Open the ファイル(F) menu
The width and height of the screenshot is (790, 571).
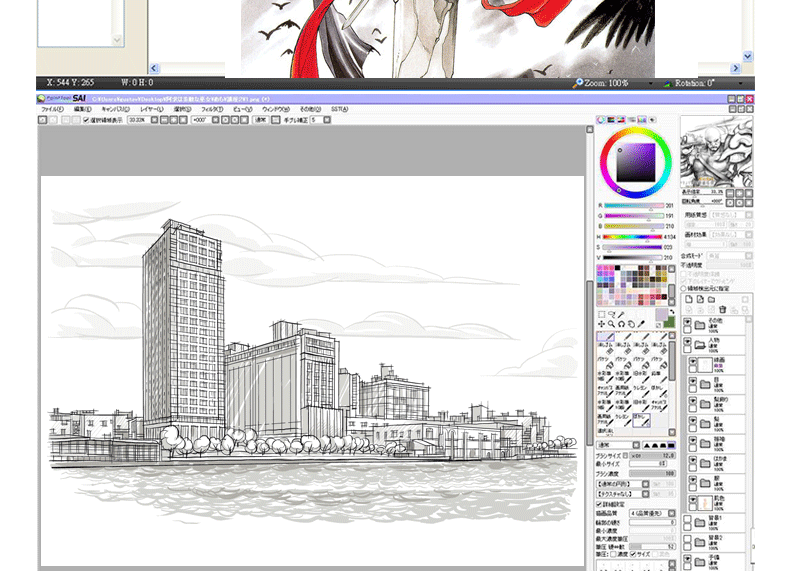(x=52, y=108)
